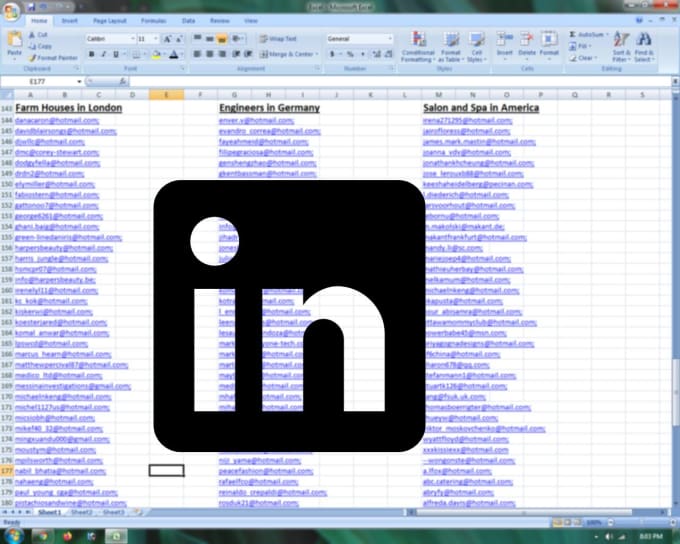Apply Percent Style format
Image resolution: width=680 pixels, height=544 pixels.
tap(350, 54)
